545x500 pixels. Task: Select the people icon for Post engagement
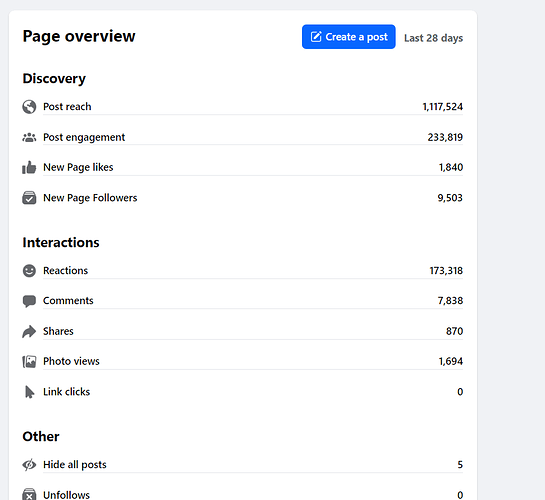point(29,137)
